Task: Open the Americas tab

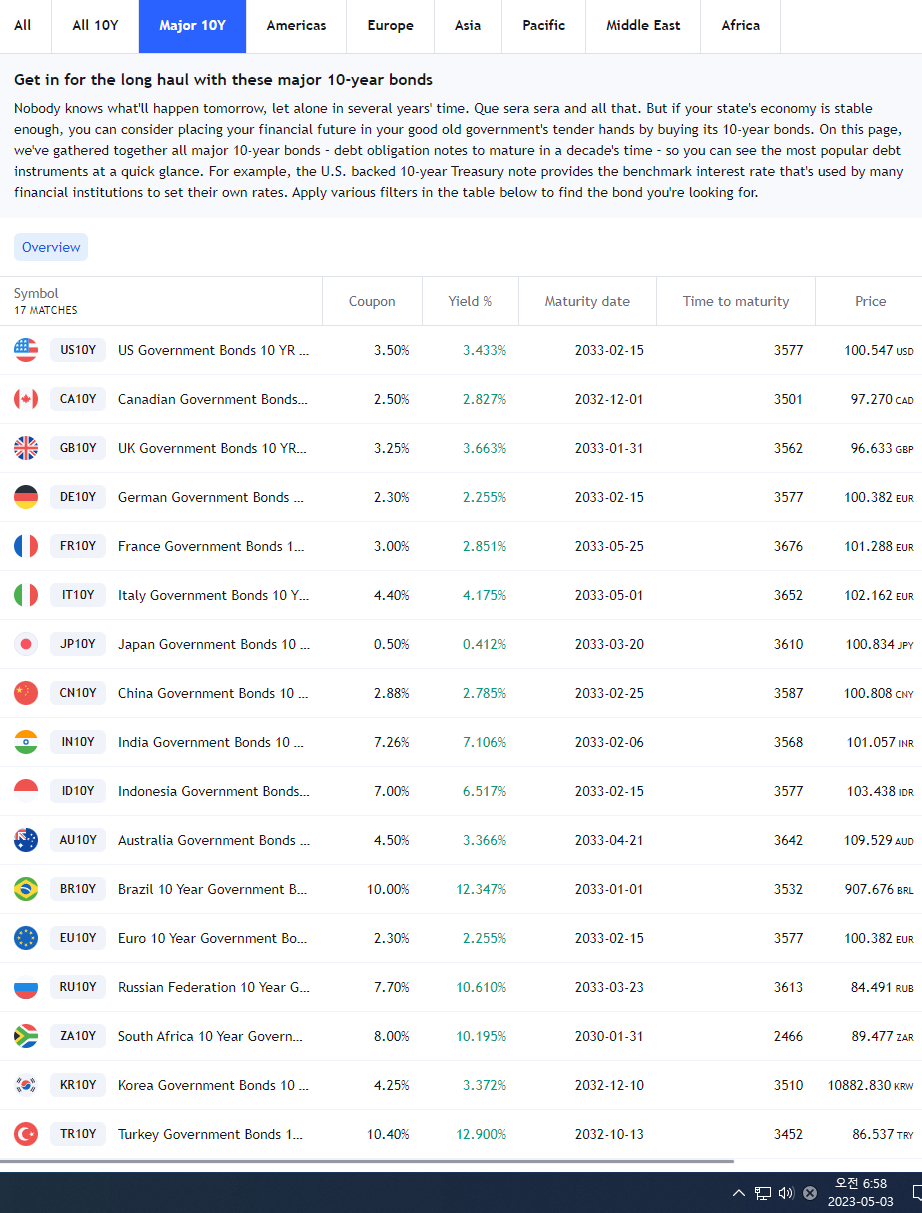Action: point(296,26)
